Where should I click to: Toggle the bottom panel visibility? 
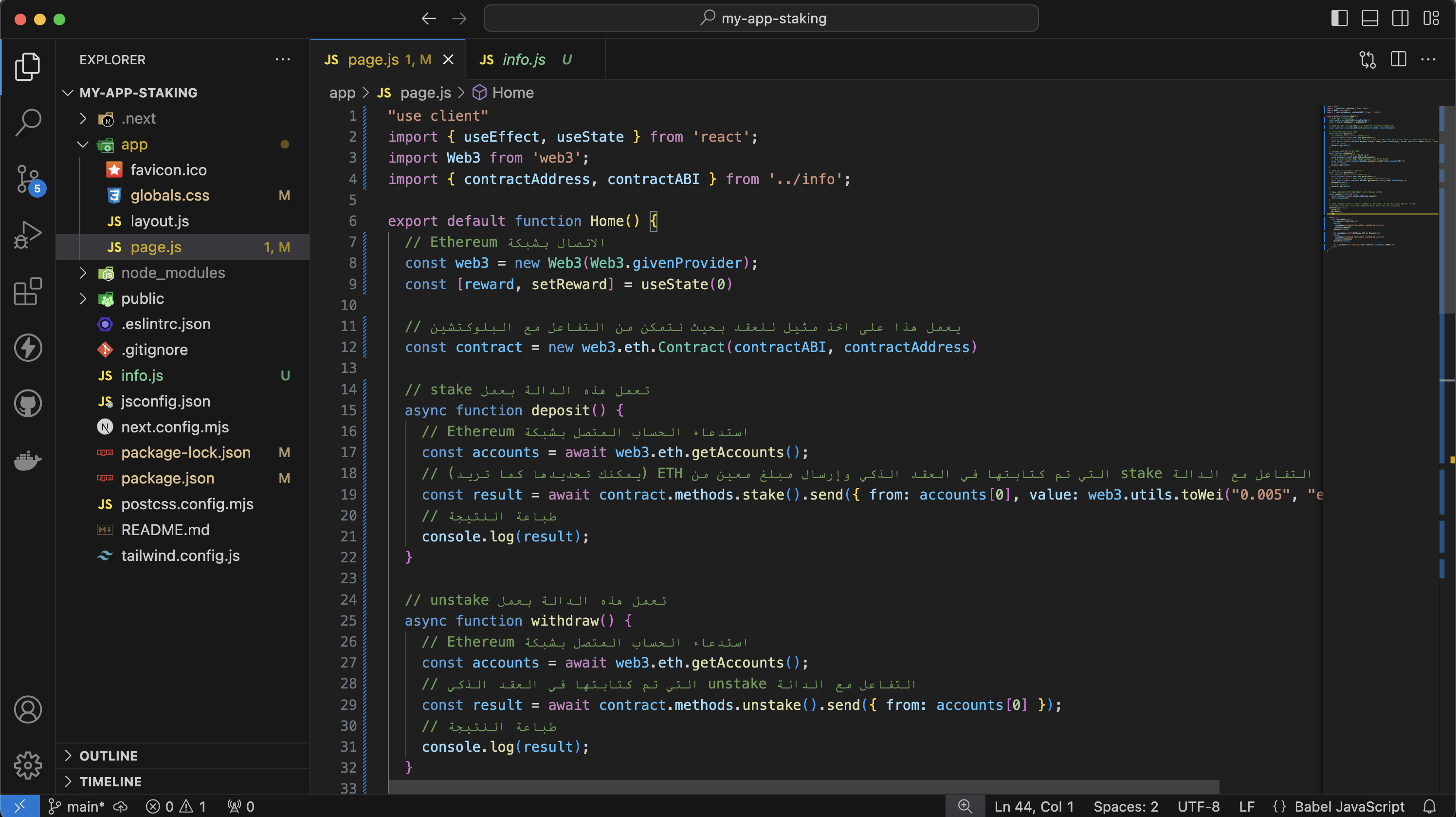(1369, 18)
